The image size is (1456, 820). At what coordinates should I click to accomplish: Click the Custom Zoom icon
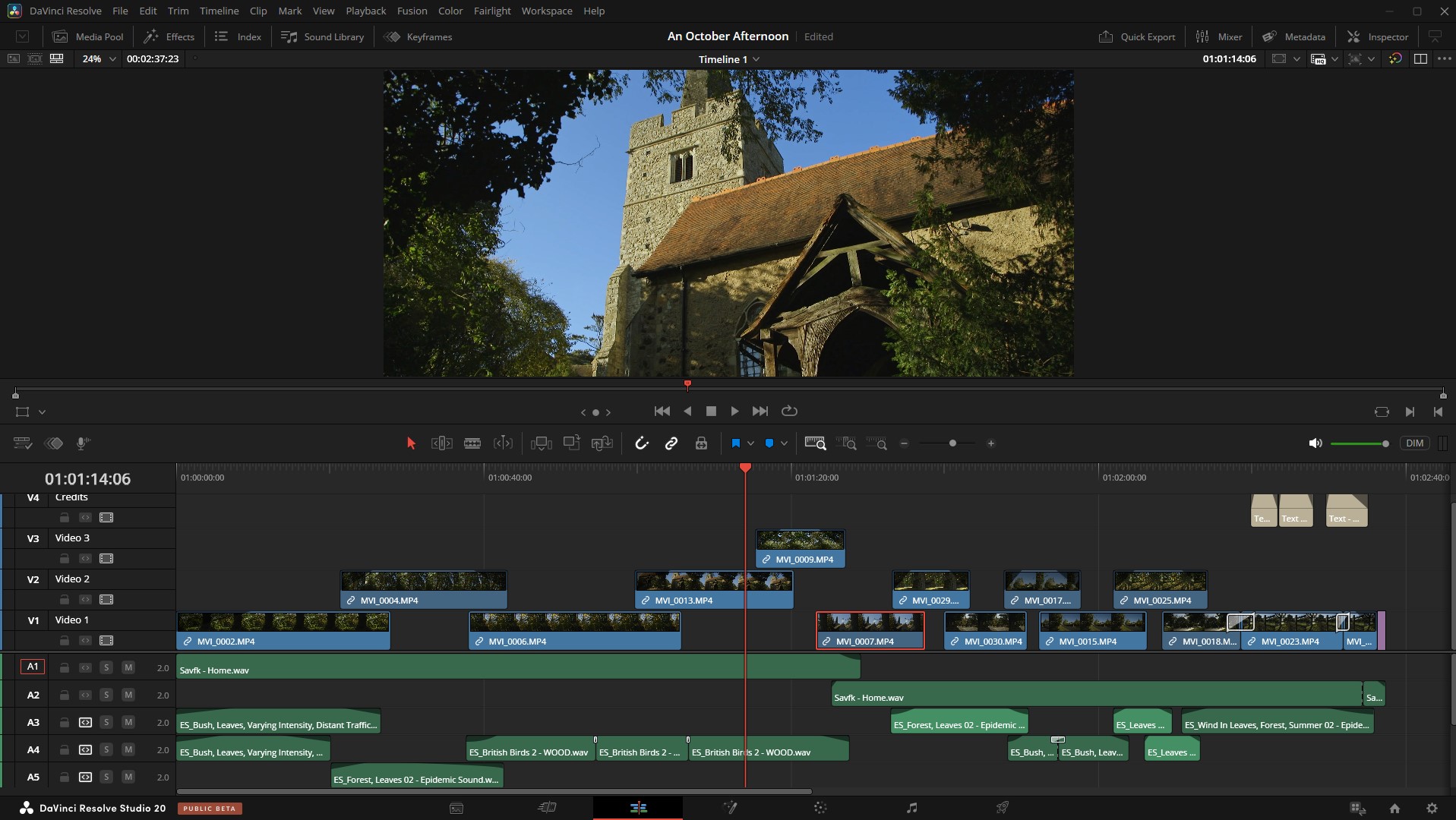(876, 443)
